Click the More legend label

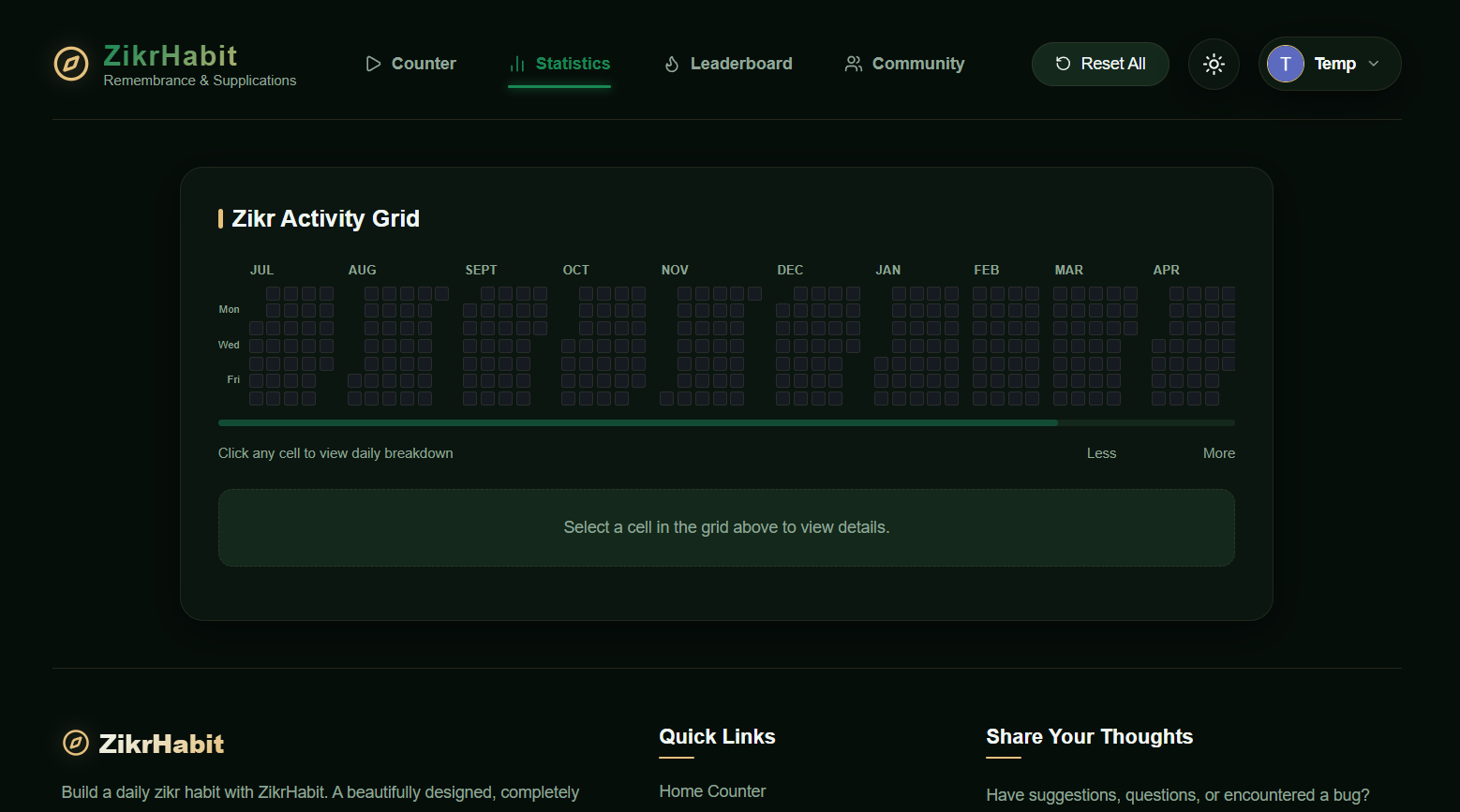tap(1219, 453)
